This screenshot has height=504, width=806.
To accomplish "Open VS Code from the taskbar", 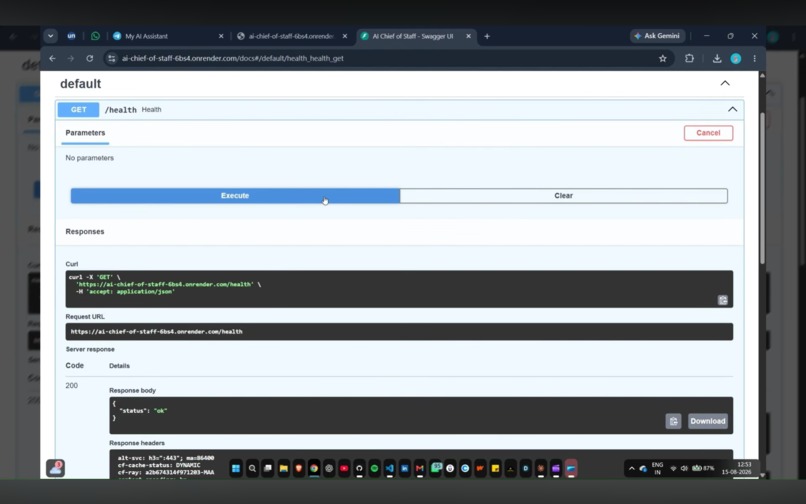I will click(390, 469).
